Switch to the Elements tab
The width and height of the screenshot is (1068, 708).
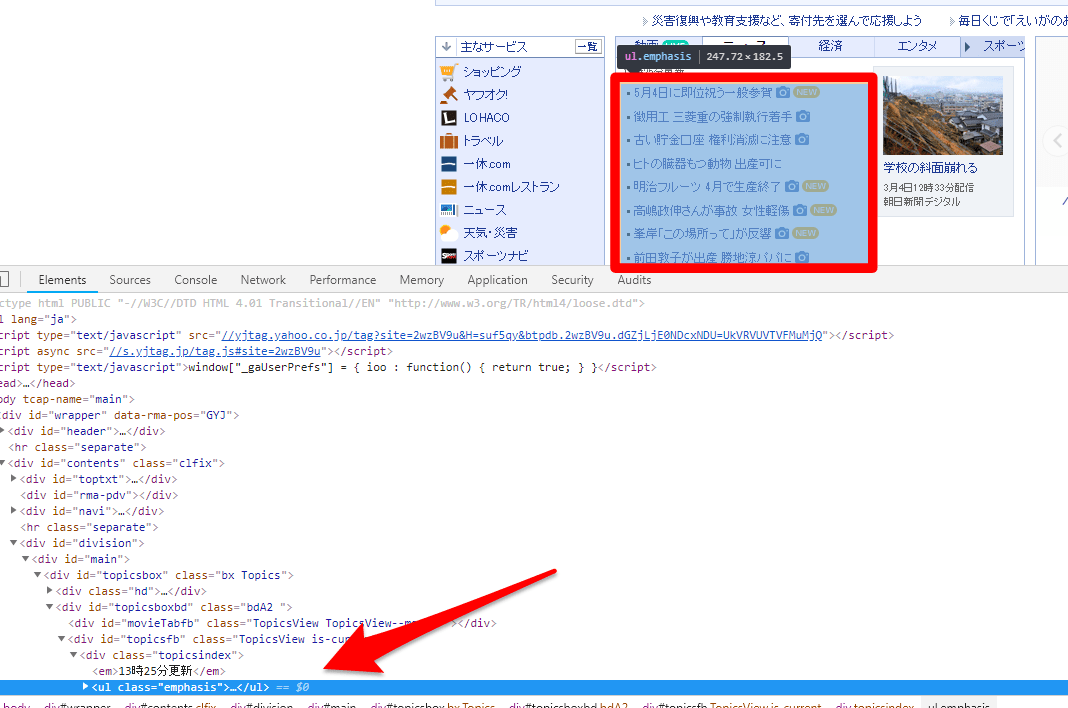tap(63, 280)
